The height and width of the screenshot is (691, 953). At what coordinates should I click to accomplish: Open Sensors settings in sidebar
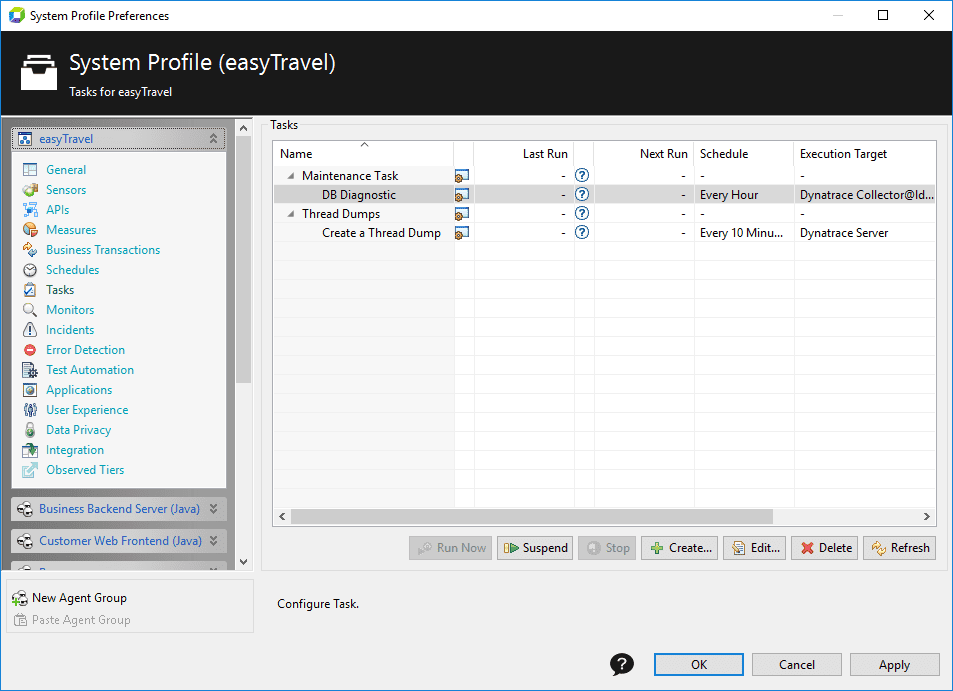click(x=66, y=190)
